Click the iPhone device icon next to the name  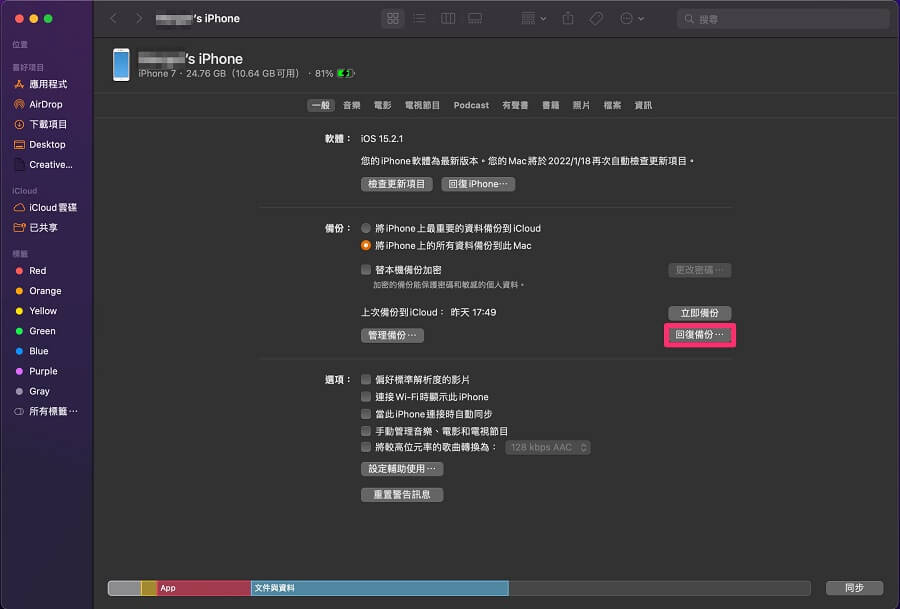click(121, 65)
